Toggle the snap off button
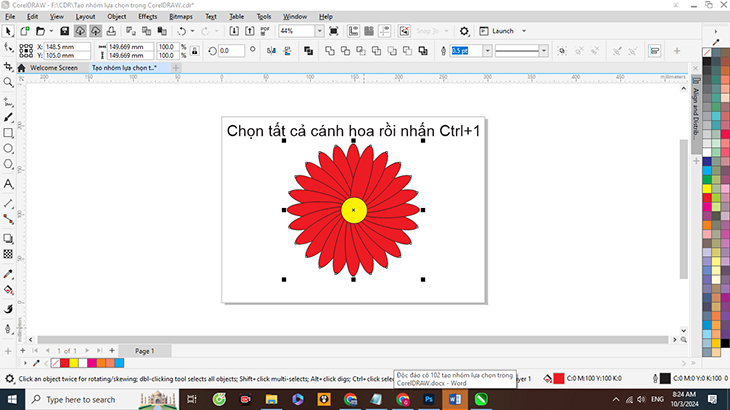The image size is (730, 410). coord(404,31)
